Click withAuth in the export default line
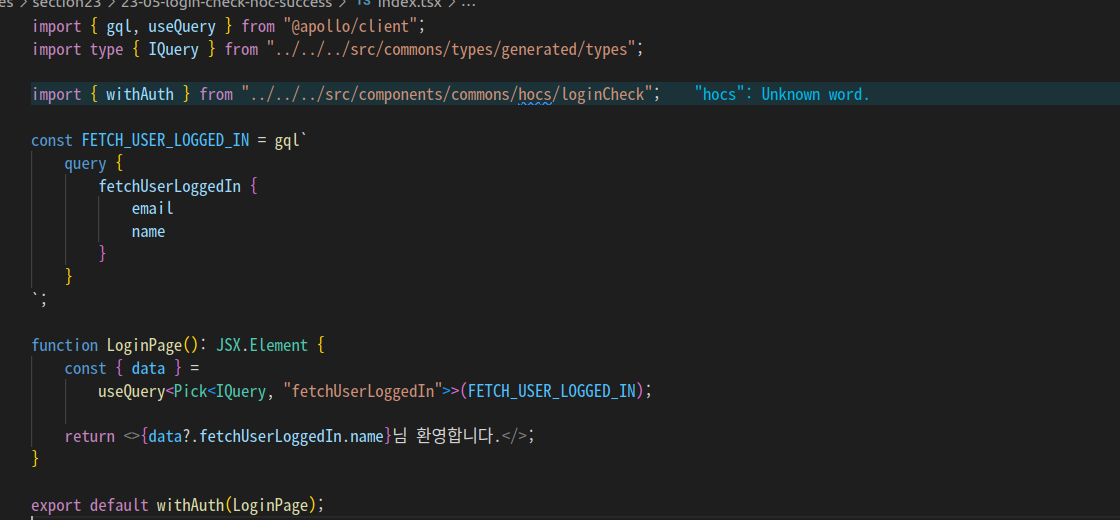 click(x=190, y=505)
